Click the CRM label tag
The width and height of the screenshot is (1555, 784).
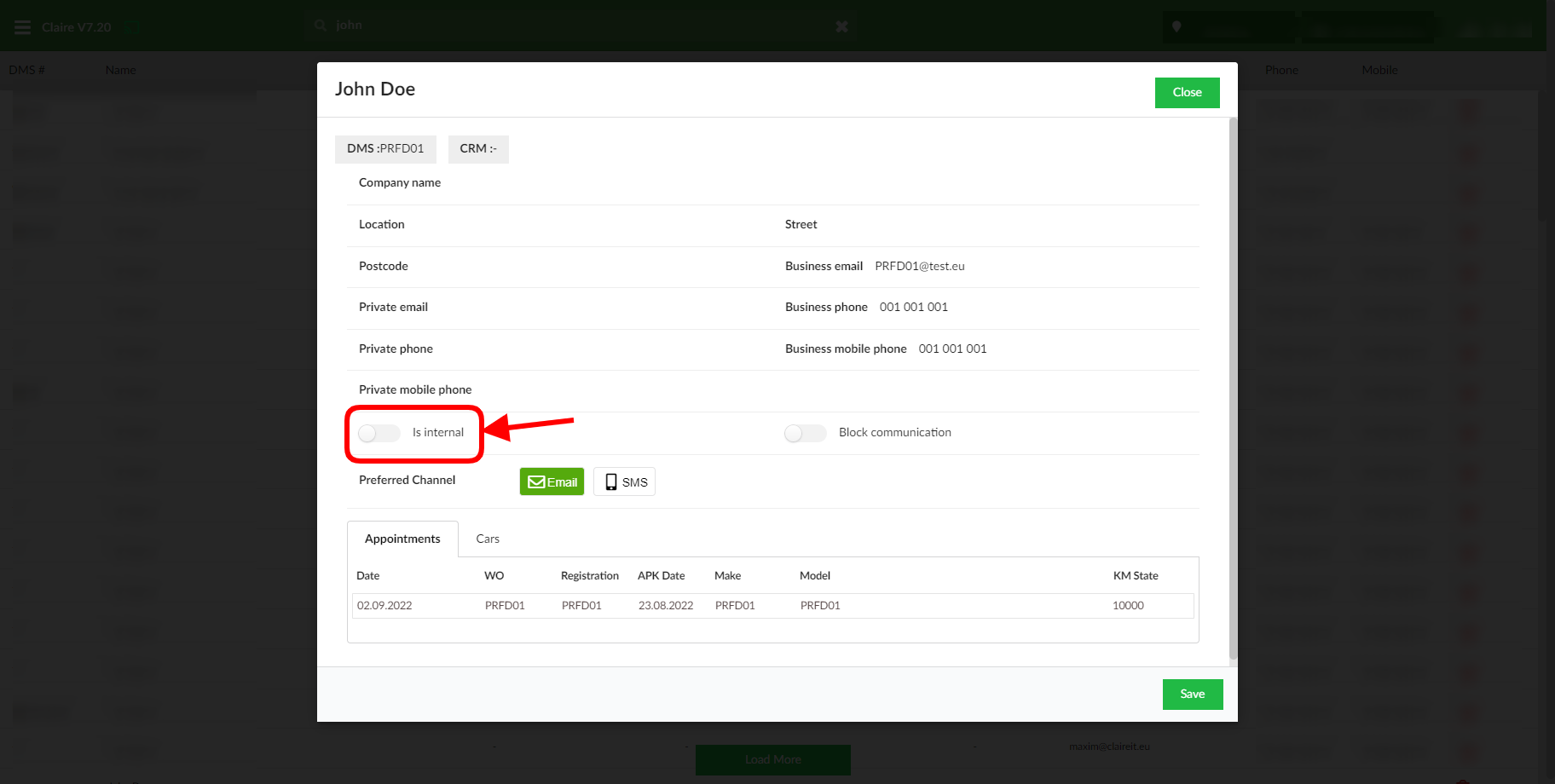tap(477, 148)
